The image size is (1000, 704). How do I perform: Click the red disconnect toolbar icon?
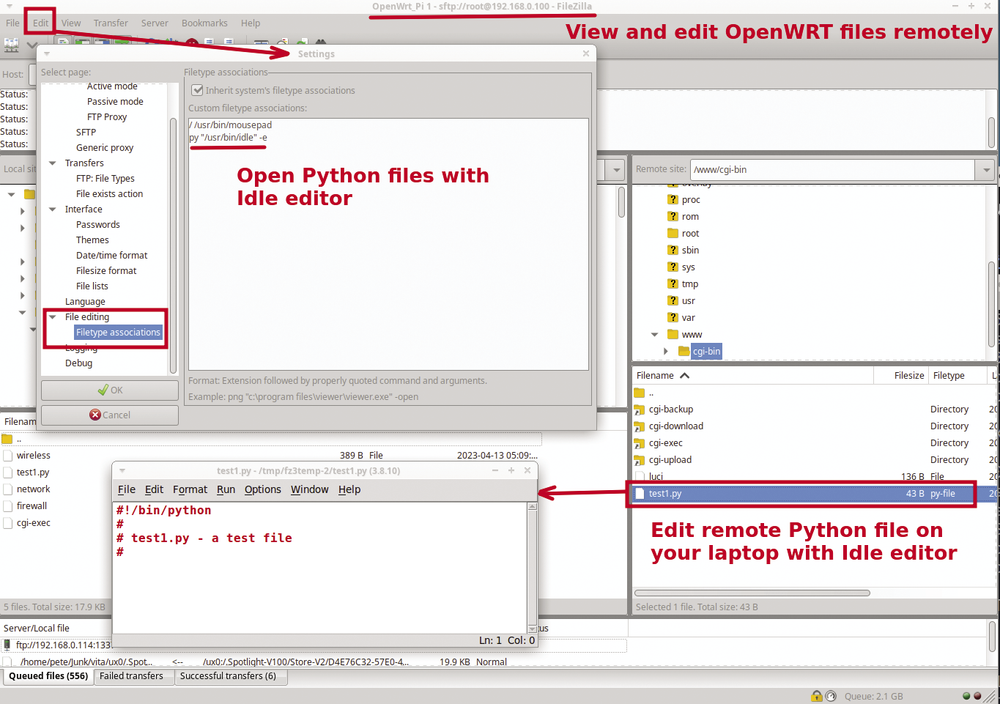(190, 40)
